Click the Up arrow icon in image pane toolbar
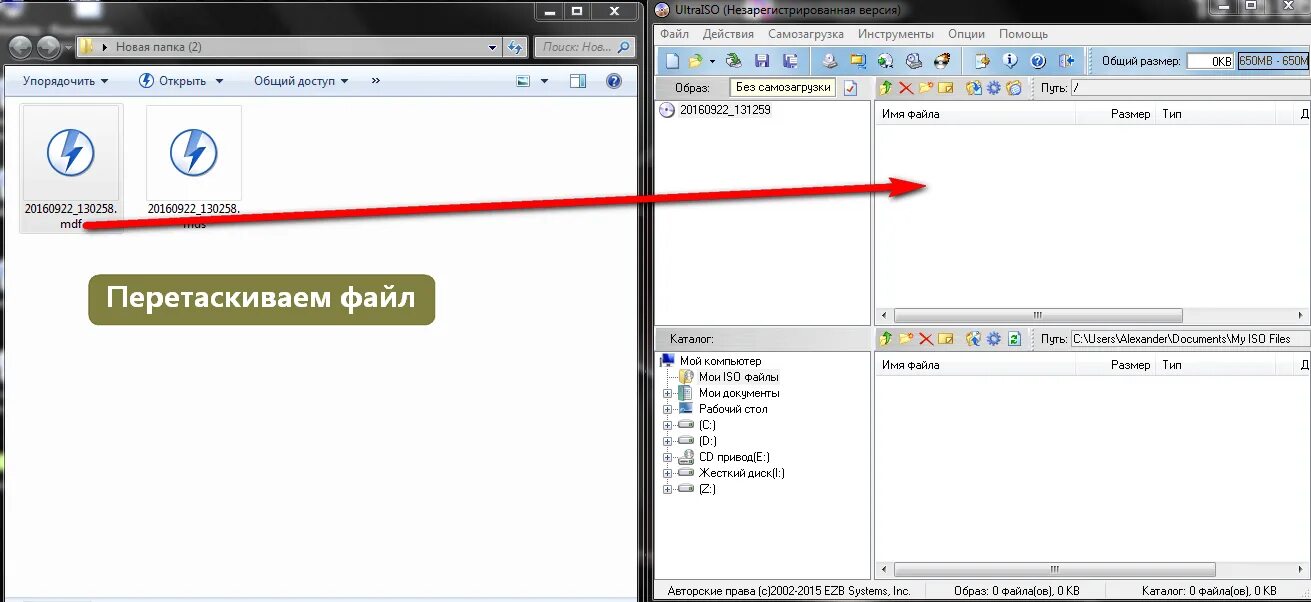 pyautogui.click(x=886, y=88)
